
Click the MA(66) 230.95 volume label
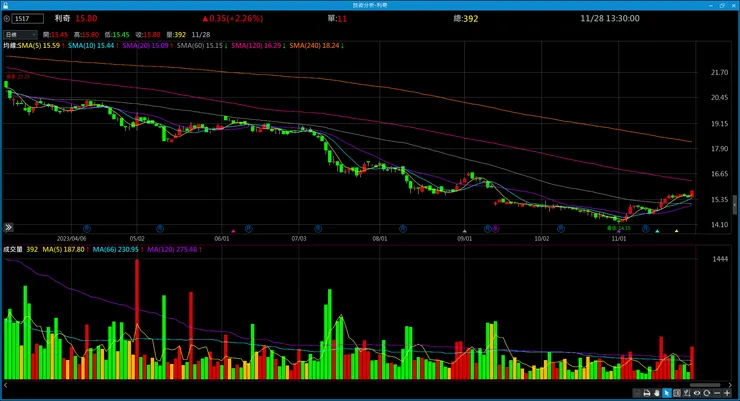click(x=116, y=250)
